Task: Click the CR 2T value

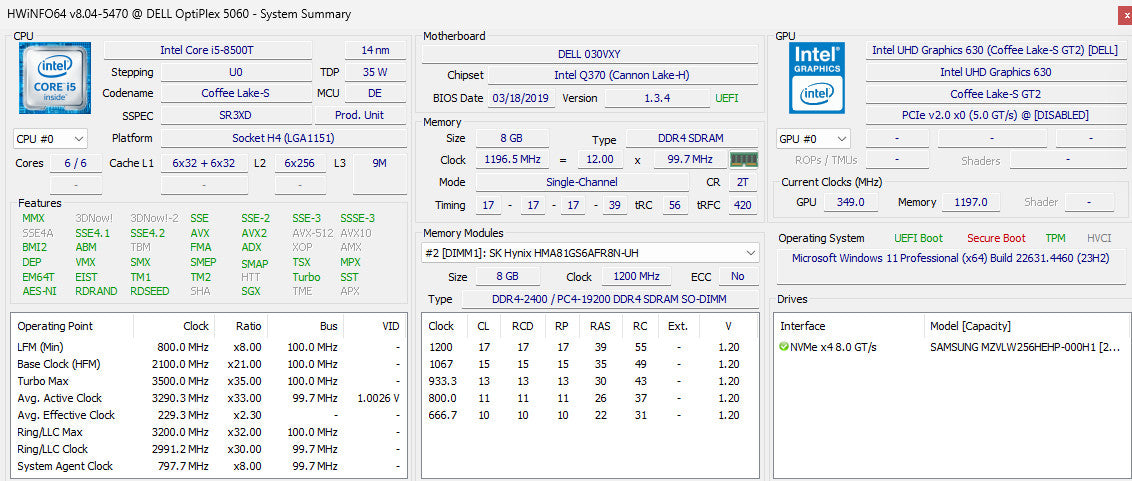Action: [x=742, y=183]
